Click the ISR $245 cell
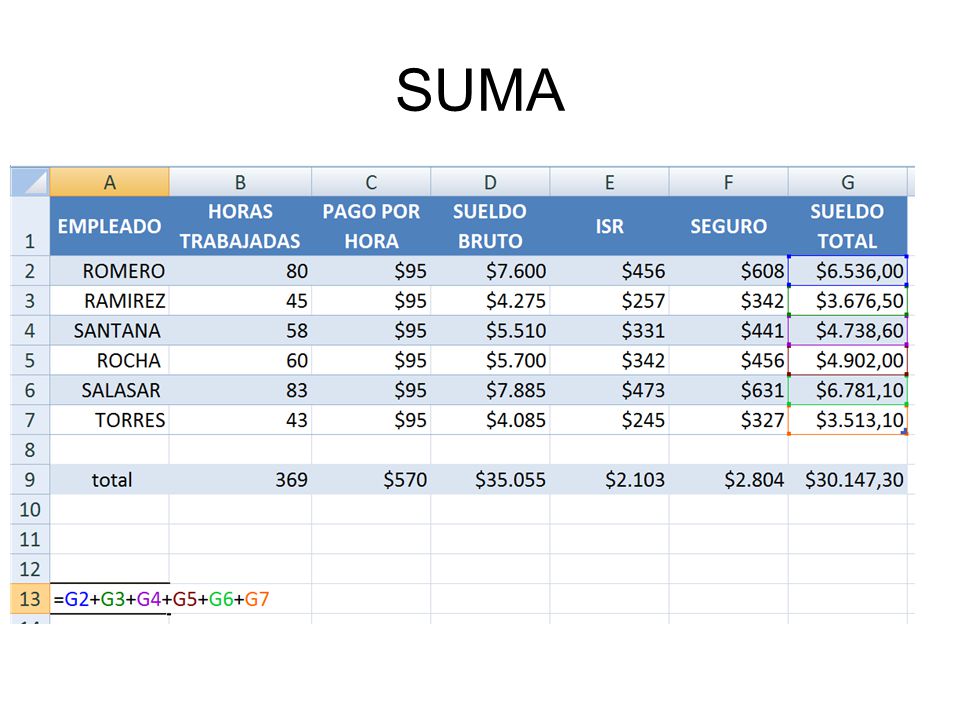Screen dimensions: 960x720 pyautogui.click(x=609, y=420)
